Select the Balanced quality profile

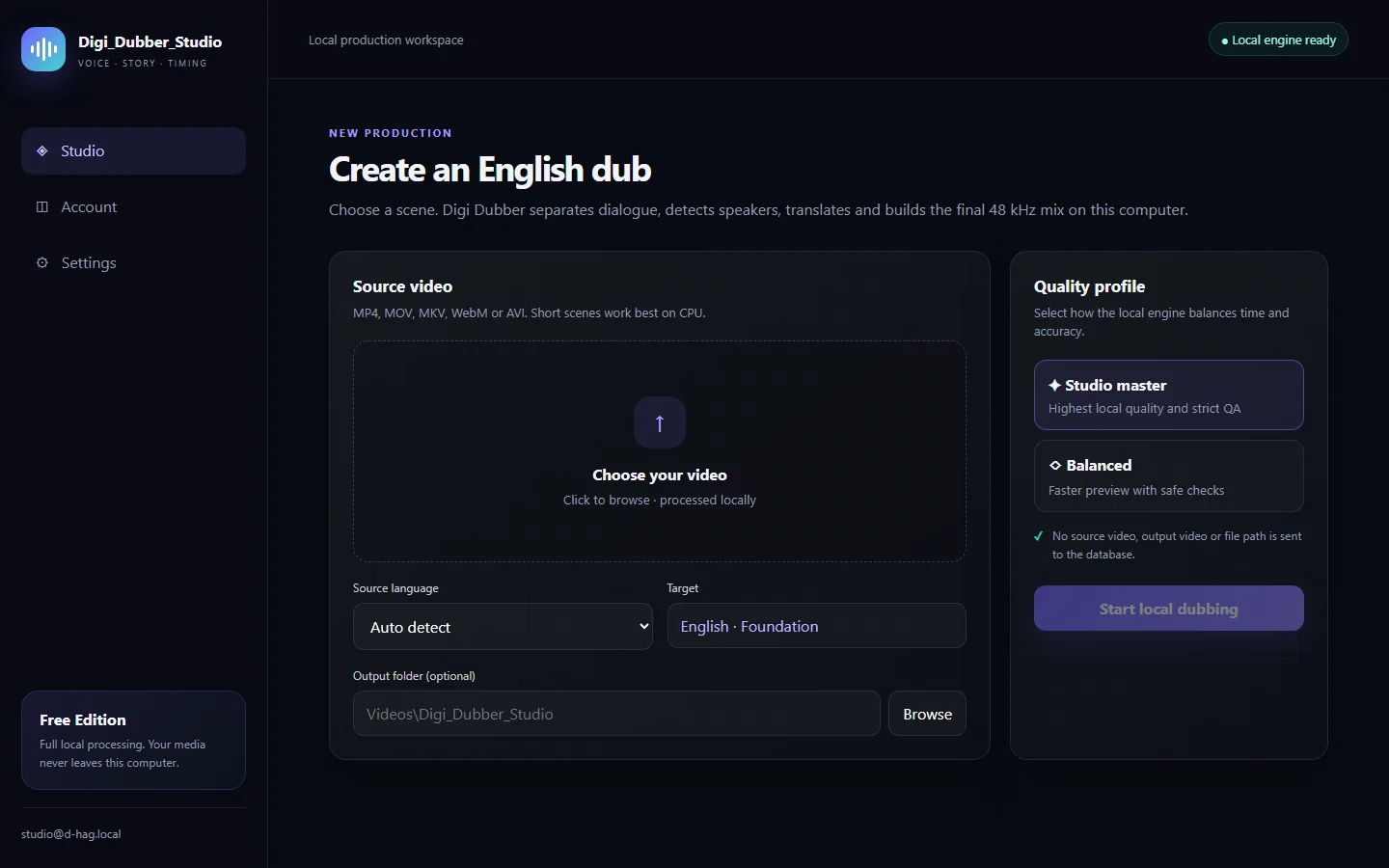[x=1169, y=476]
